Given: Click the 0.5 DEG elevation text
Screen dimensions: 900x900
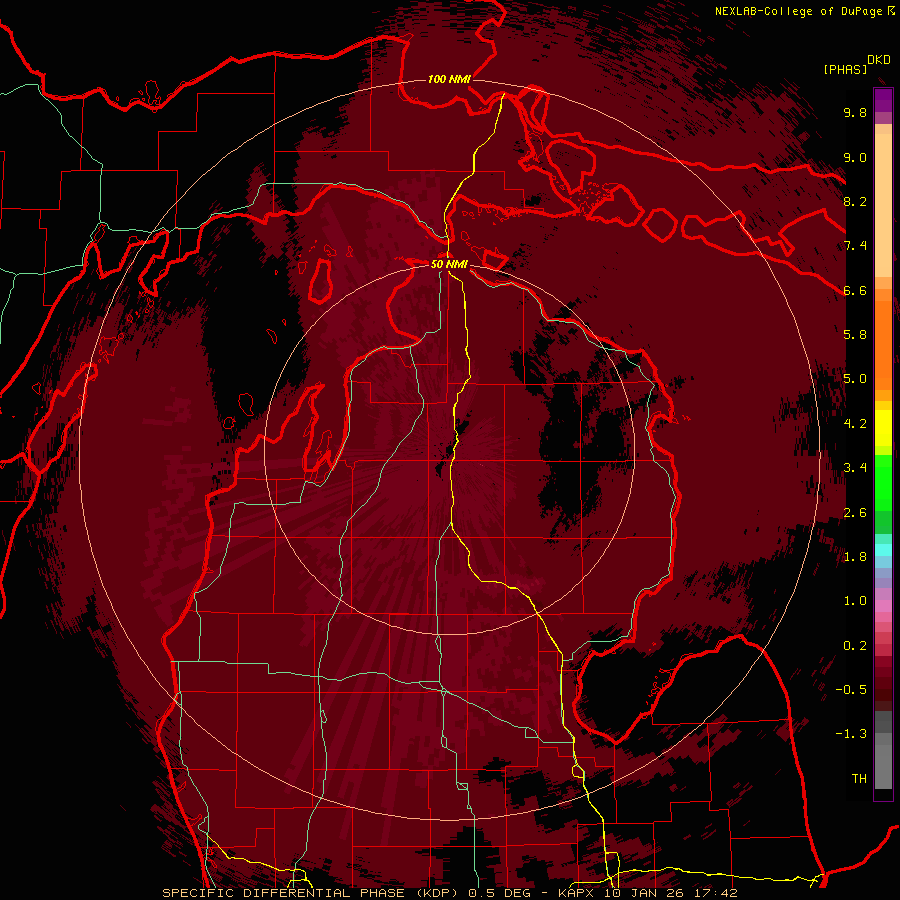Looking at the screenshot, I should (x=501, y=893).
